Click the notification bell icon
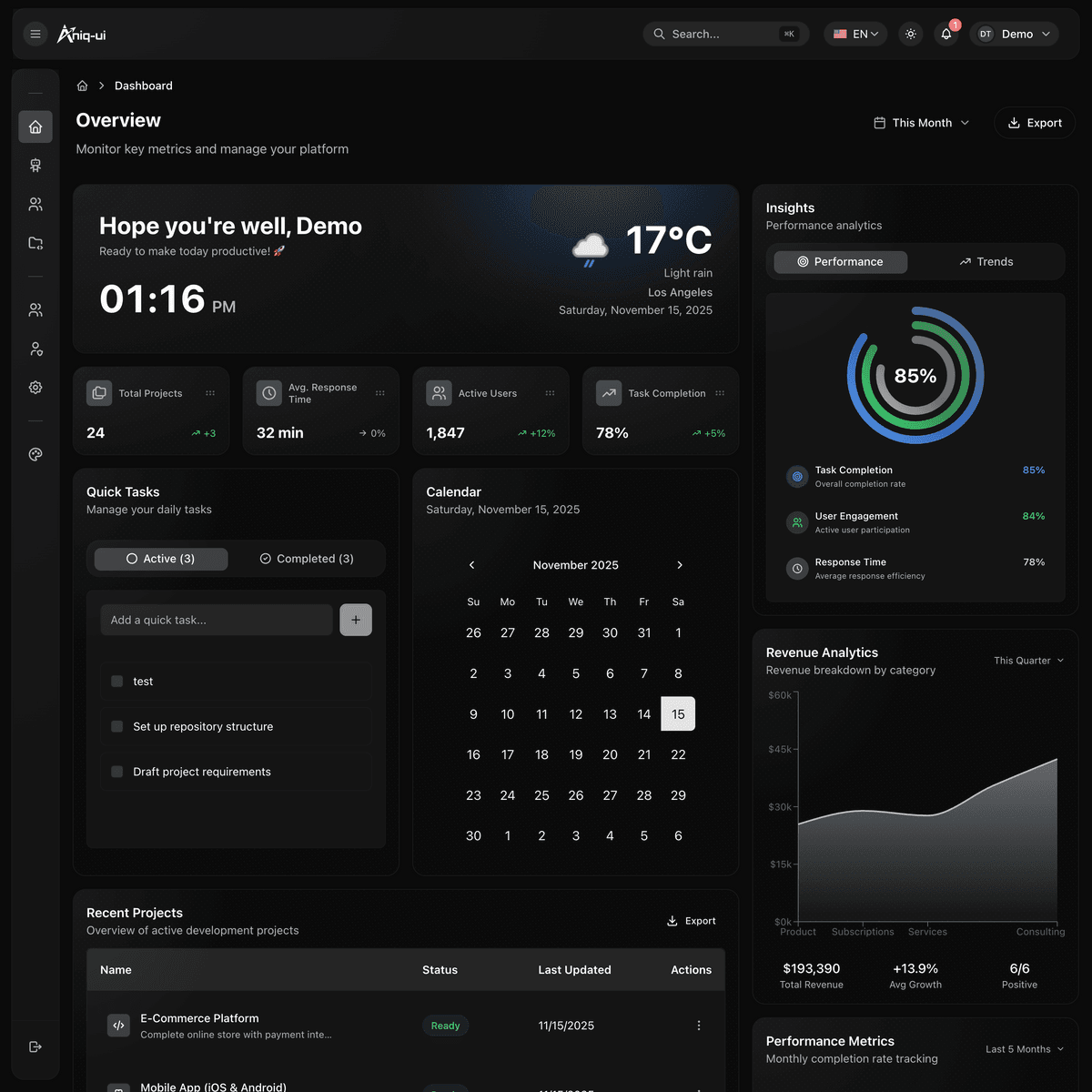1092x1092 pixels. point(946,35)
